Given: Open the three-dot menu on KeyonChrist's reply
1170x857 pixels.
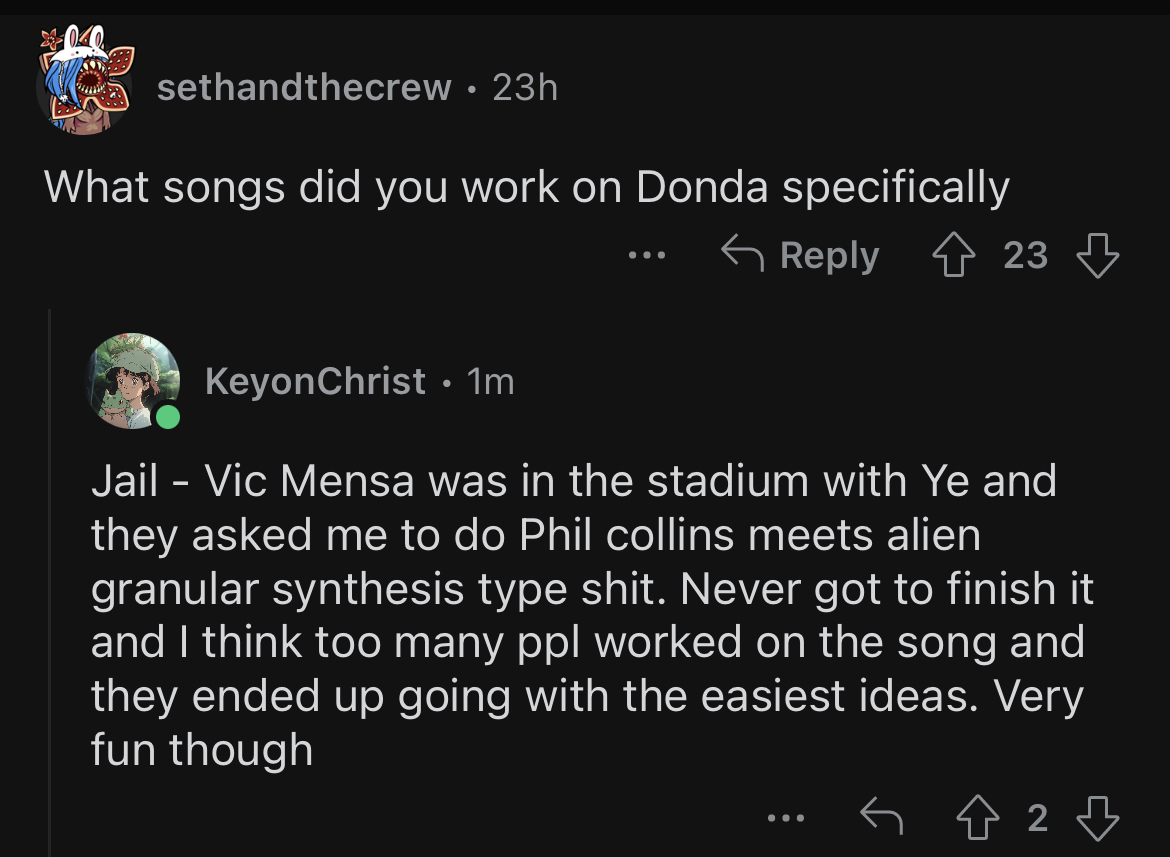Looking at the screenshot, I should tap(785, 819).
